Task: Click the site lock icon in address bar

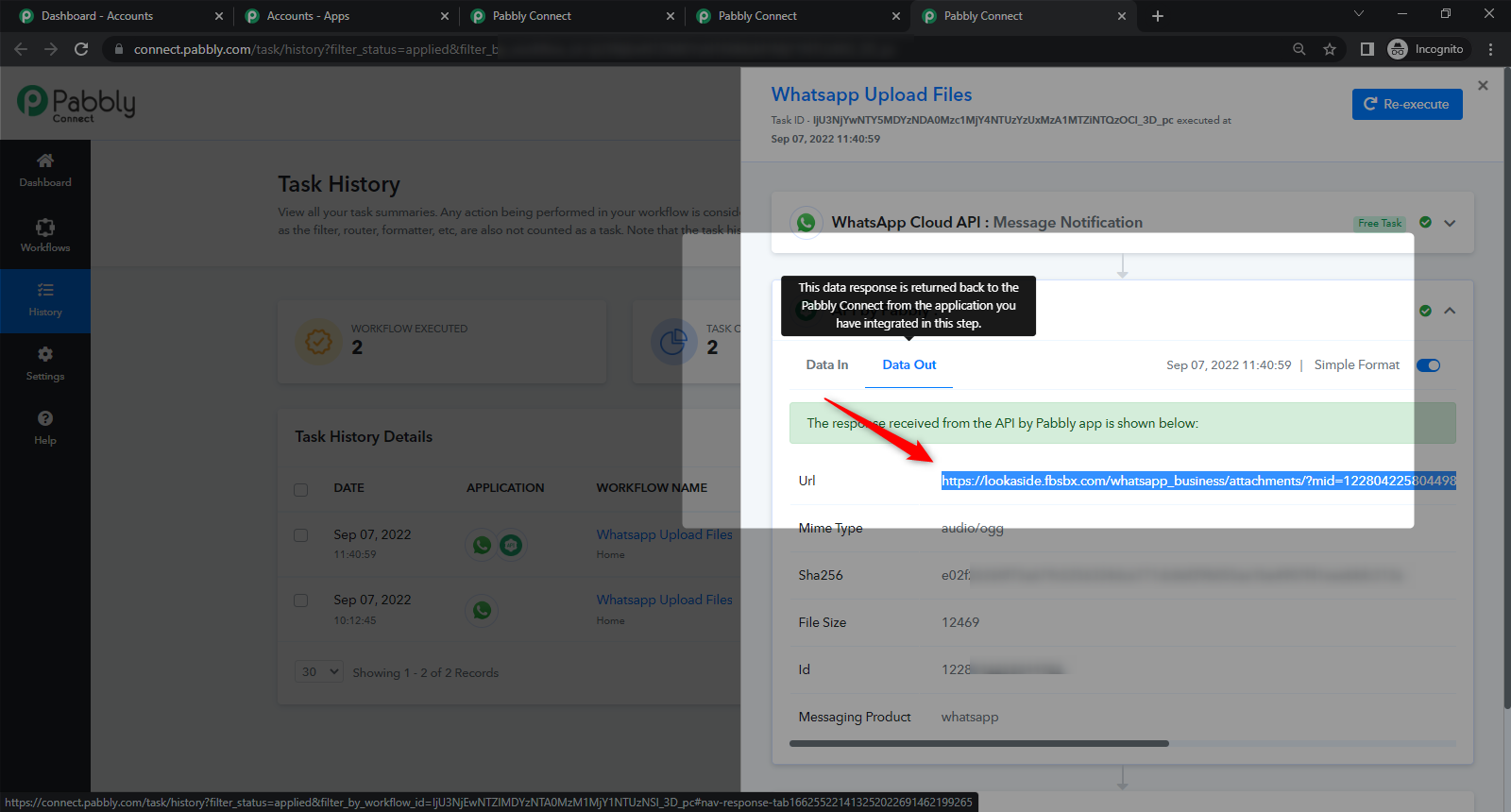Action: tap(119, 49)
